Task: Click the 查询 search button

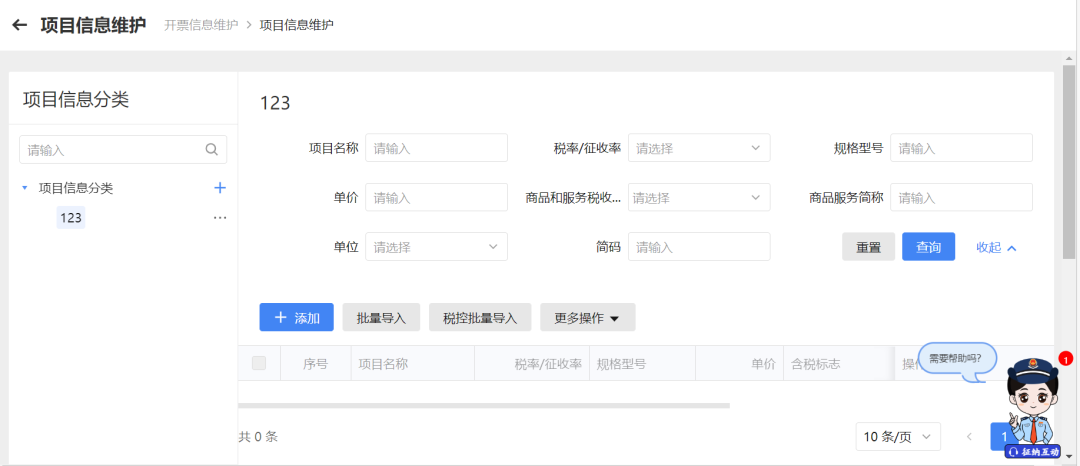Action: 928,247
